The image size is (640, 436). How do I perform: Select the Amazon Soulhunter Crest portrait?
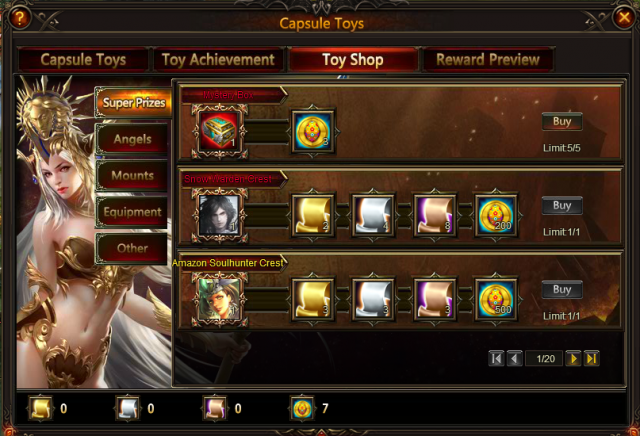(220, 300)
